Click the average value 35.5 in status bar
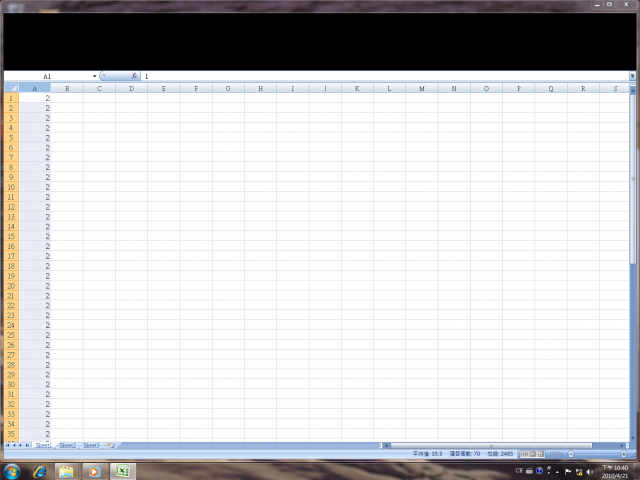The height and width of the screenshot is (480, 640). (x=427, y=454)
